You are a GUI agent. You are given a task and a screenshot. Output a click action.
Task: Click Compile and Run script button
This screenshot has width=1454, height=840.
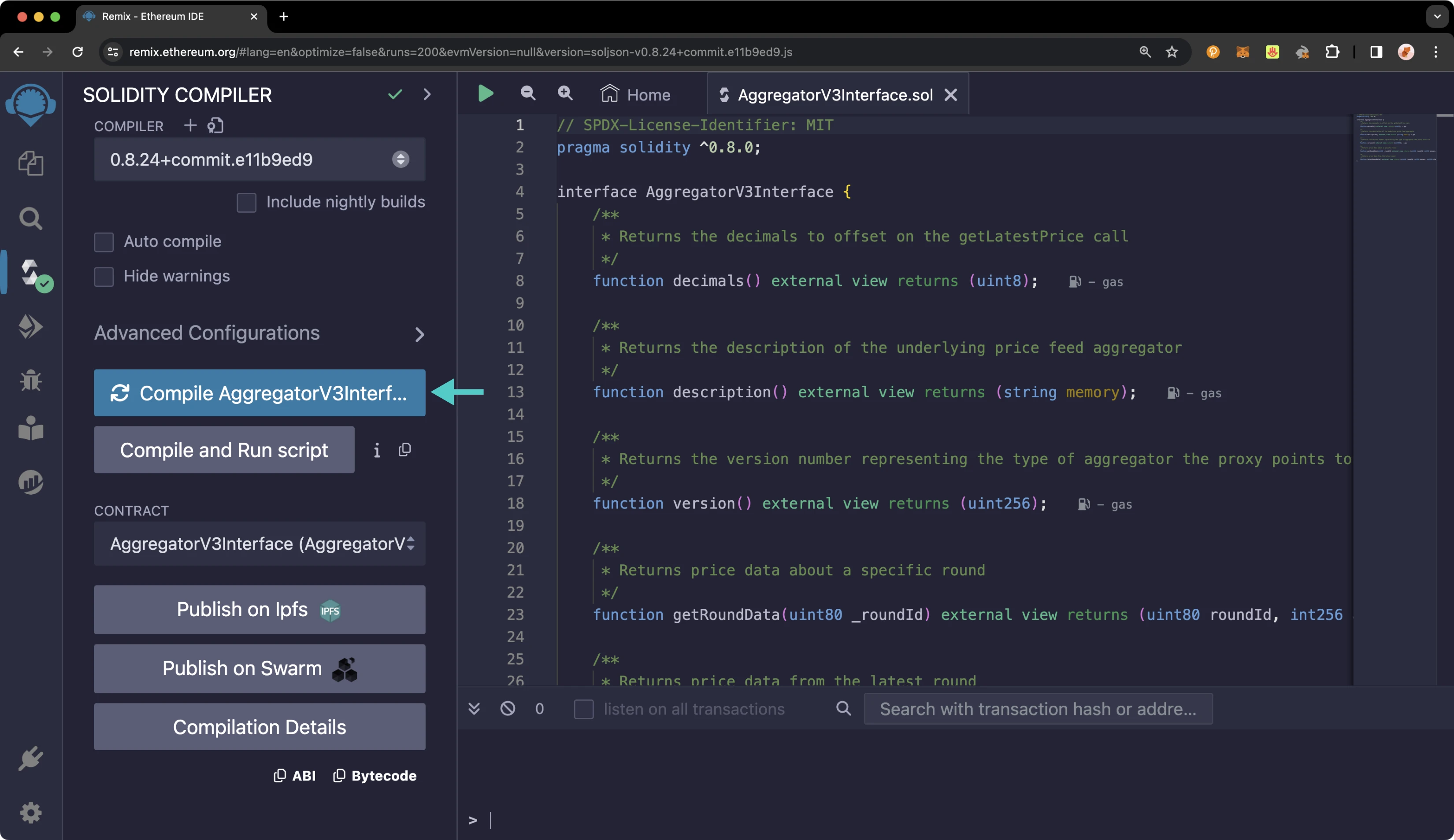coord(224,450)
